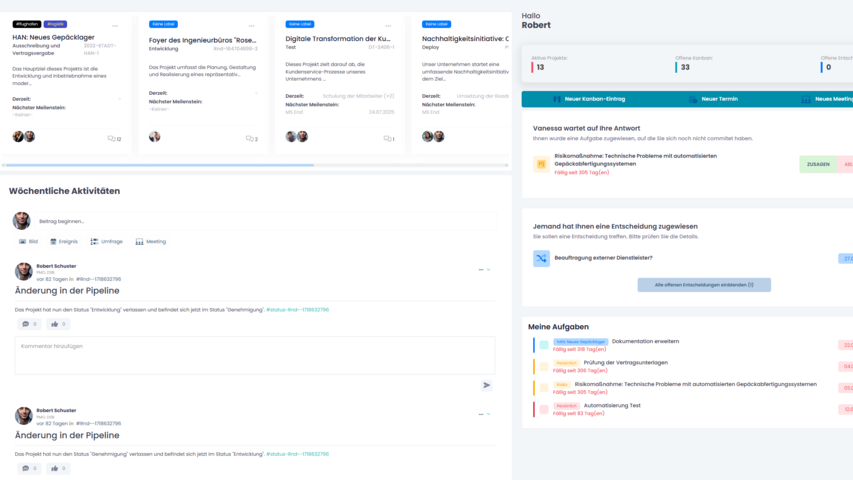The image size is (853, 480).
Task: Select Neuer Kanban-Eintrag in the action bar
Action: tap(589, 100)
